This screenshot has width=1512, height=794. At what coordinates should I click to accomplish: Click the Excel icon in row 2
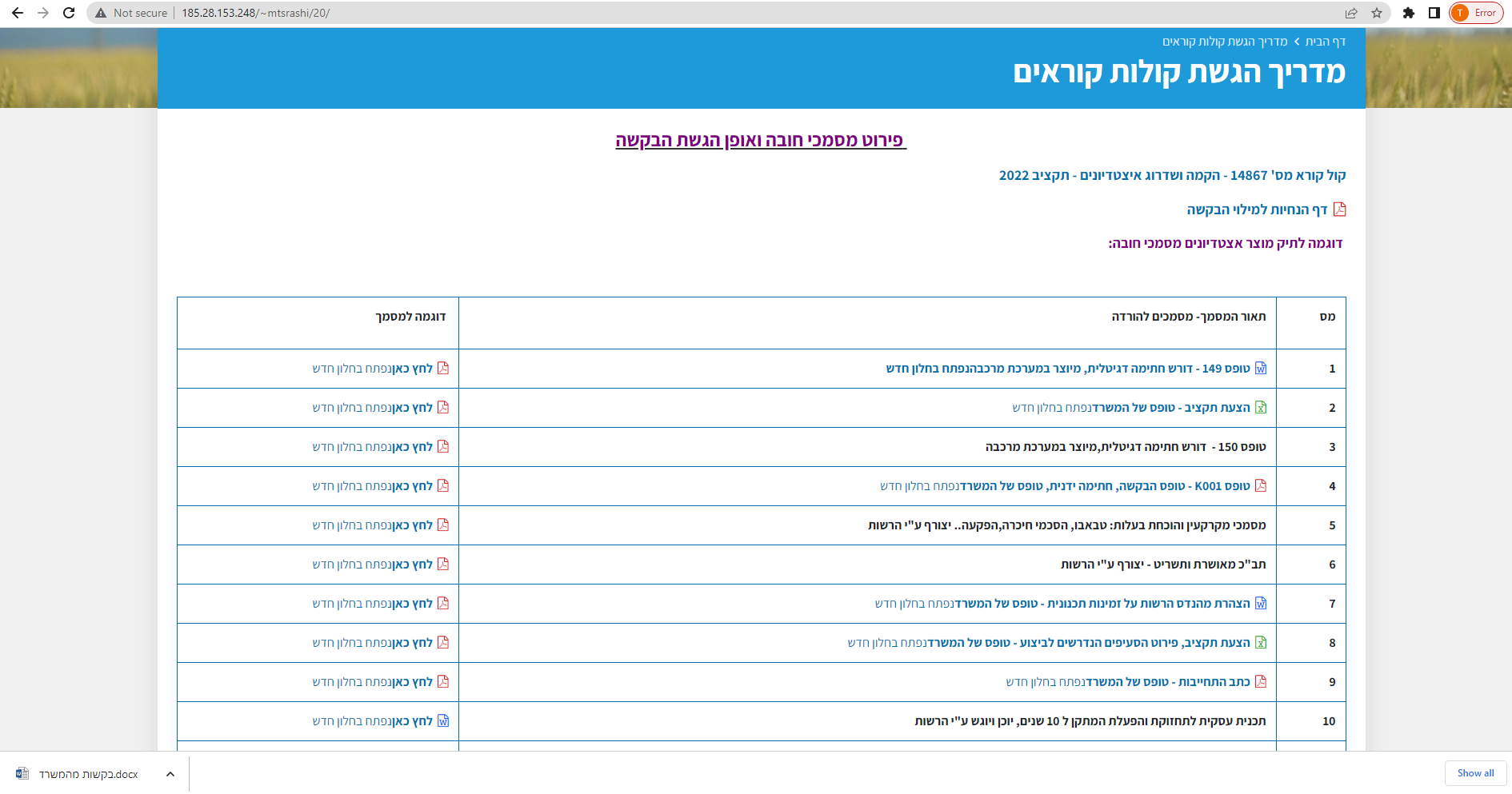[1261, 408]
